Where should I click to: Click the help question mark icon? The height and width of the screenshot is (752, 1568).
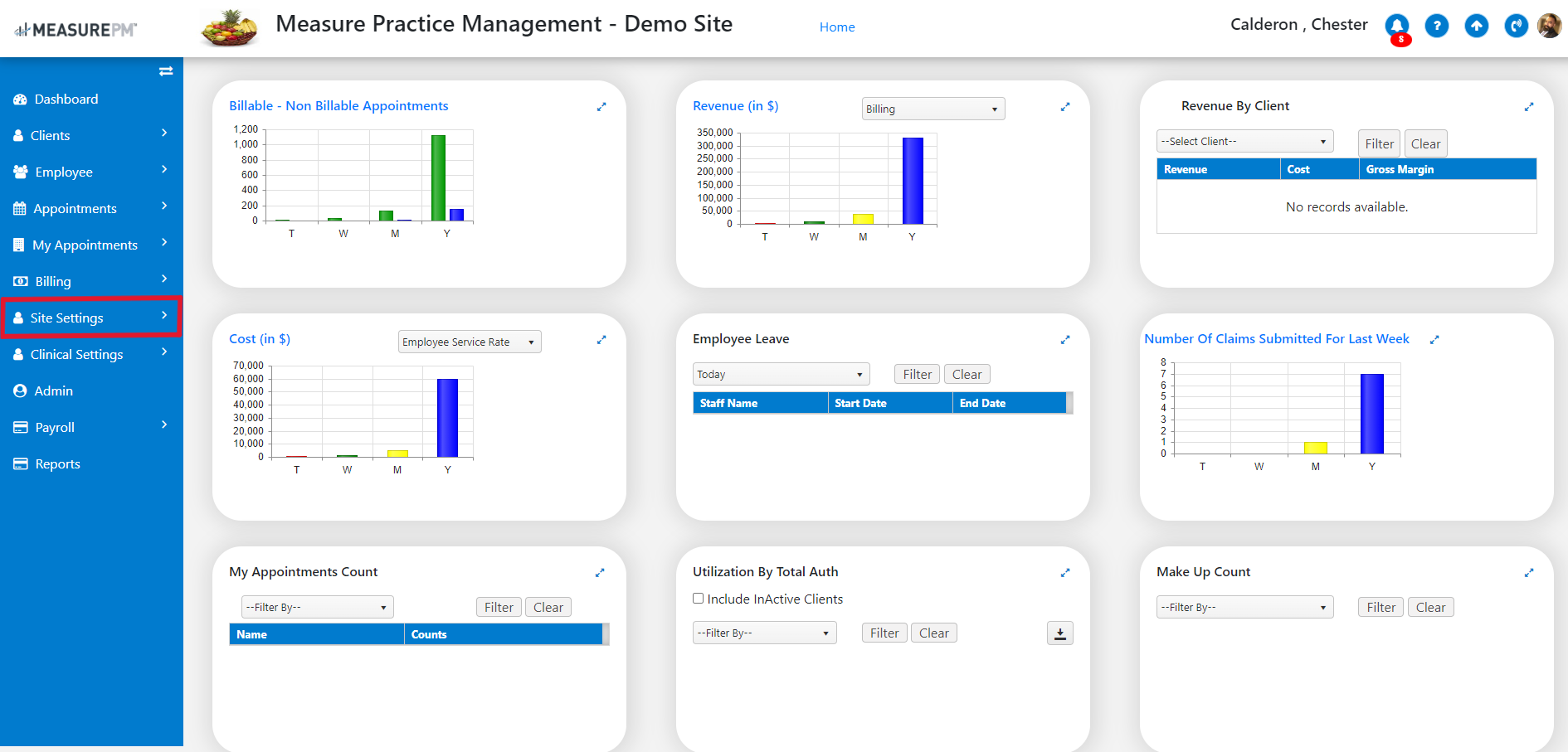tap(1437, 26)
